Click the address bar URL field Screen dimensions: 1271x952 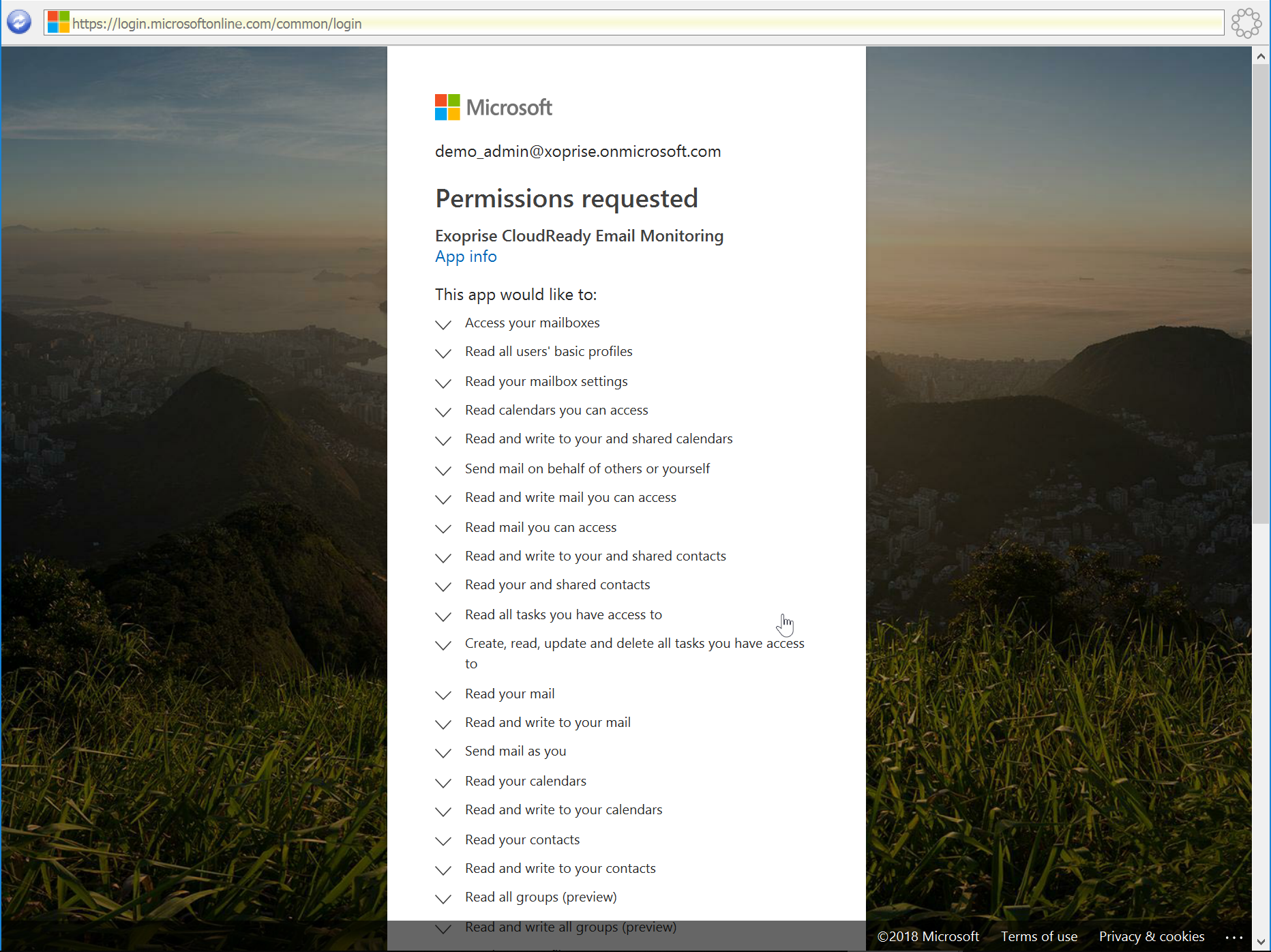click(634, 23)
